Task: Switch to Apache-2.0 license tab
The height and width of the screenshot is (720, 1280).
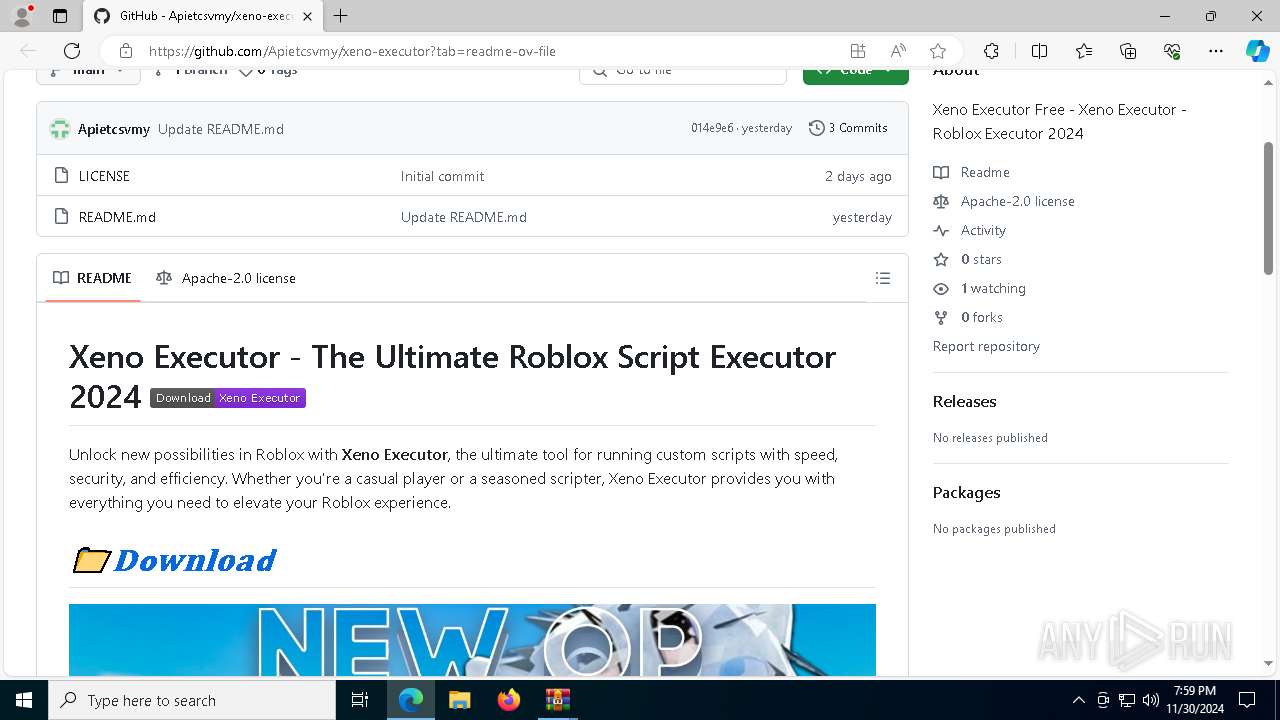Action: coord(226,278)
